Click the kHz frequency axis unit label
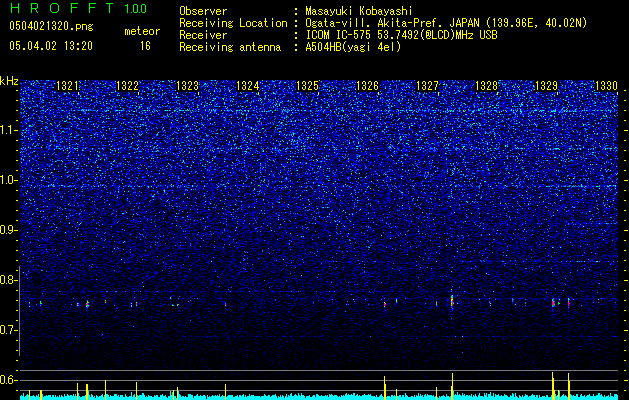629x400 pixels. [x=9, y=81]
